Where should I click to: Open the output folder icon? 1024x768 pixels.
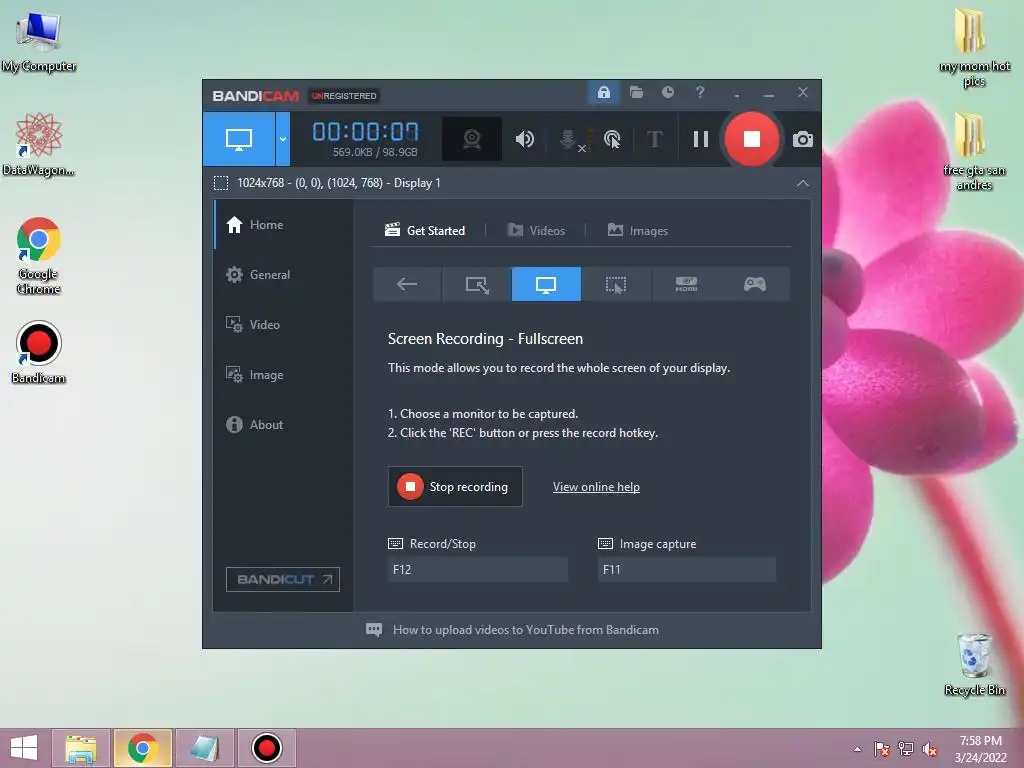pos(636,92)
